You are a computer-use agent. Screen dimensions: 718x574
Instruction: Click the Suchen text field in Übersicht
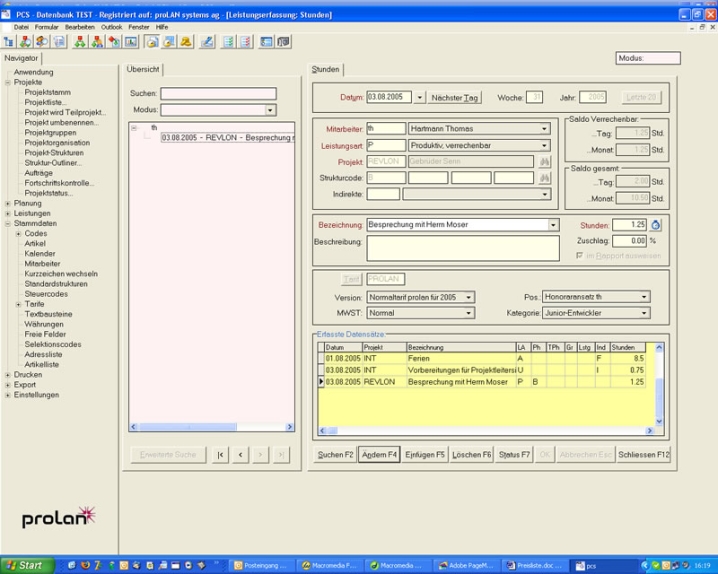(x=218, y=94)
